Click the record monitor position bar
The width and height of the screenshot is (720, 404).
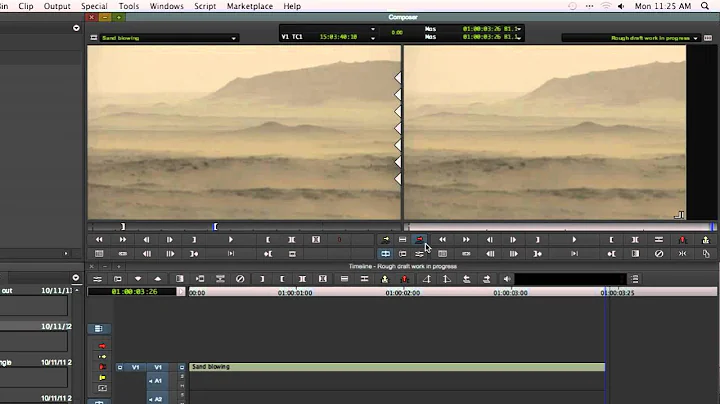[x=560, y=227]
